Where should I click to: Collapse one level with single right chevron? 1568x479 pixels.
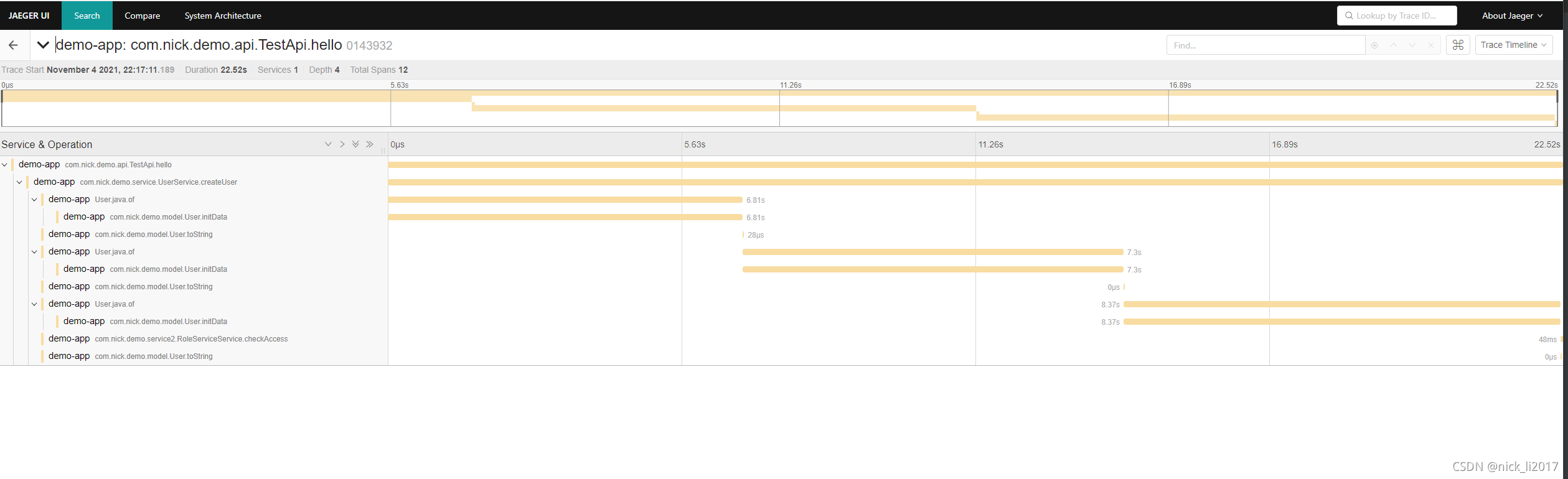342,144
